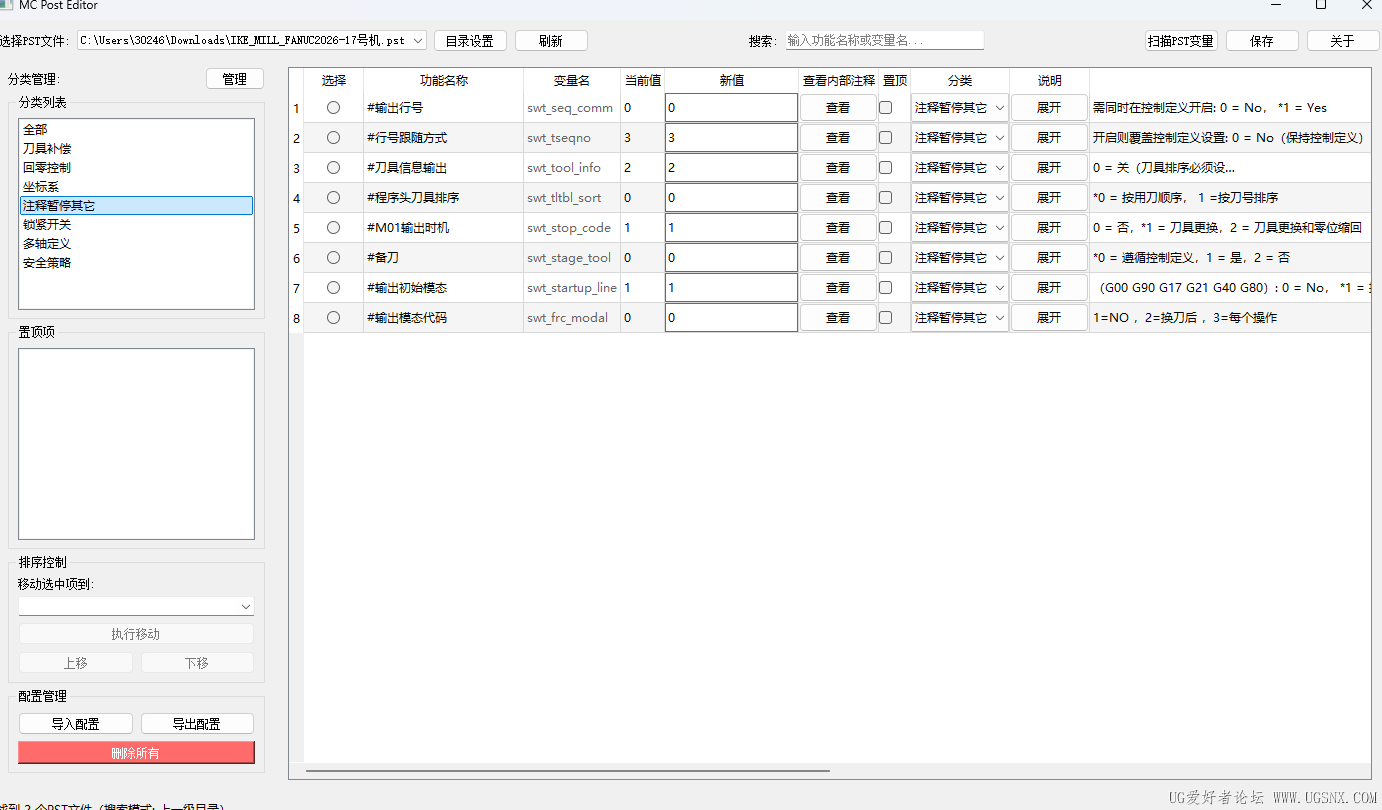View internal comment for swt_seq_comm row
This screenshot has height=810, width=1382.
(838, 107)
